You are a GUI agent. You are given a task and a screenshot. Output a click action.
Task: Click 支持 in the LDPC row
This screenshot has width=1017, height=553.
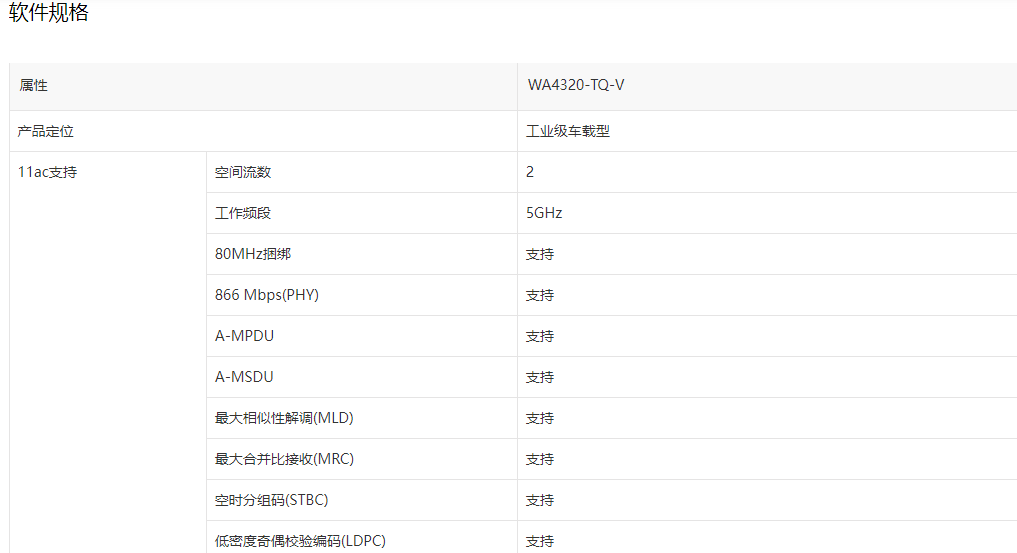[x=540, y=541]
